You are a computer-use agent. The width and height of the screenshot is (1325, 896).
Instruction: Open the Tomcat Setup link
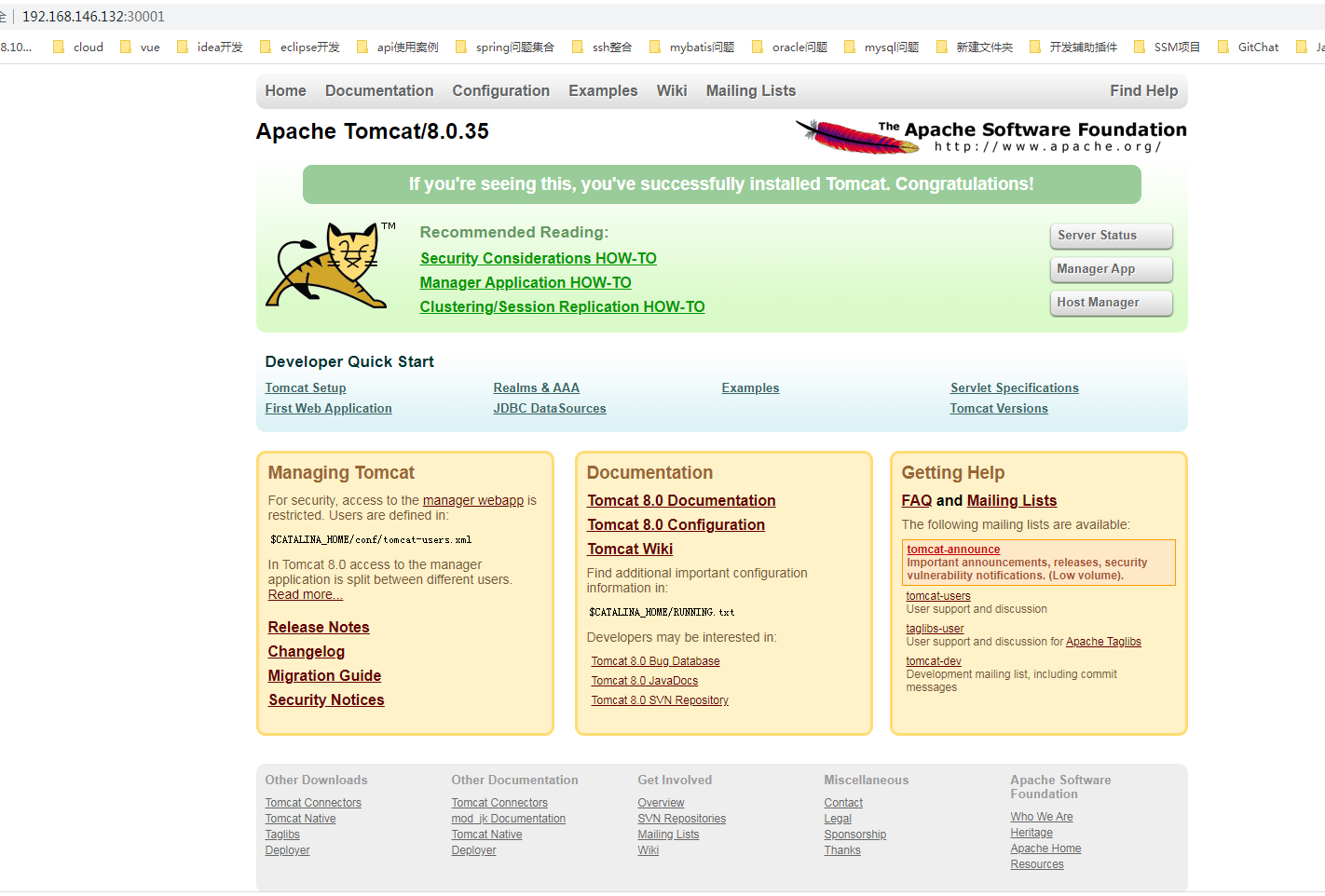pos(306,387)
